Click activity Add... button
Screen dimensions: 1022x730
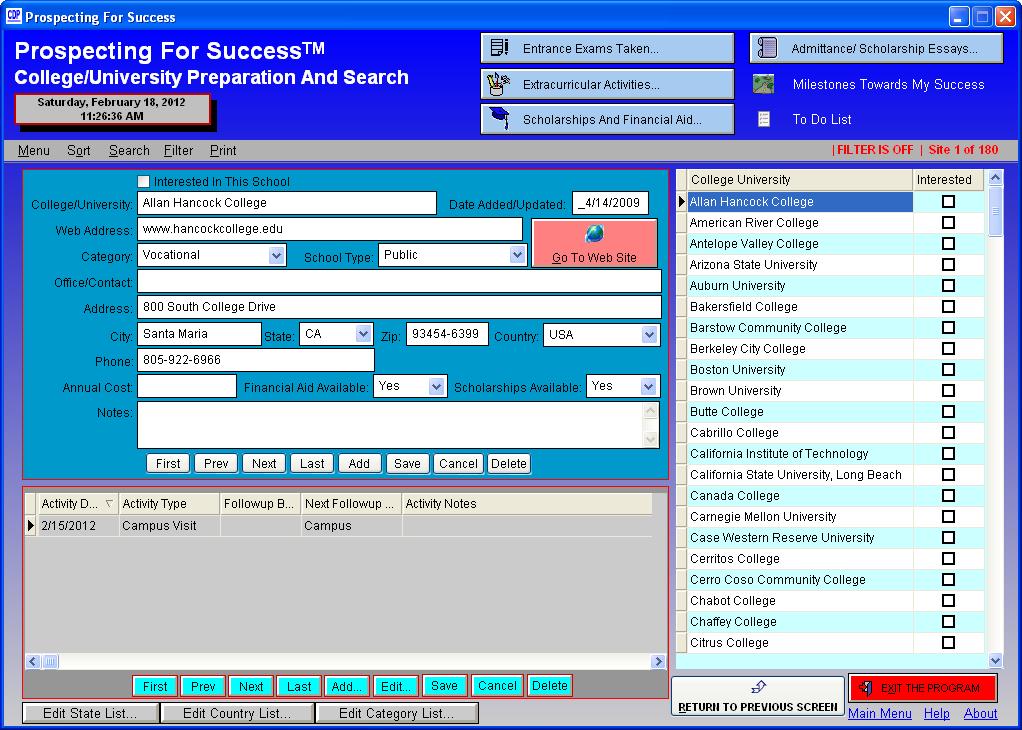347,686
